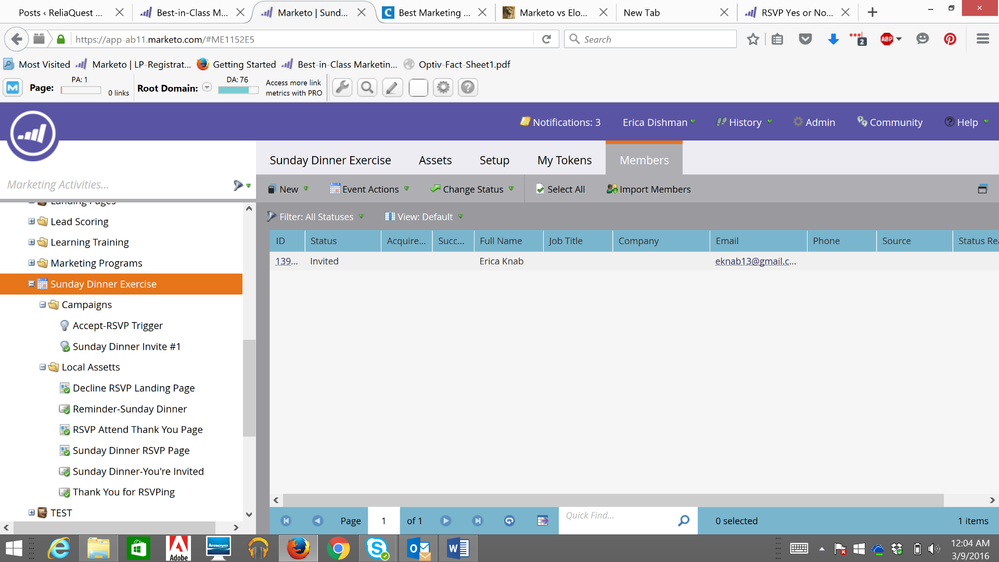
Task: Expand the Marketing Programs folder
Action: point(31,263)
